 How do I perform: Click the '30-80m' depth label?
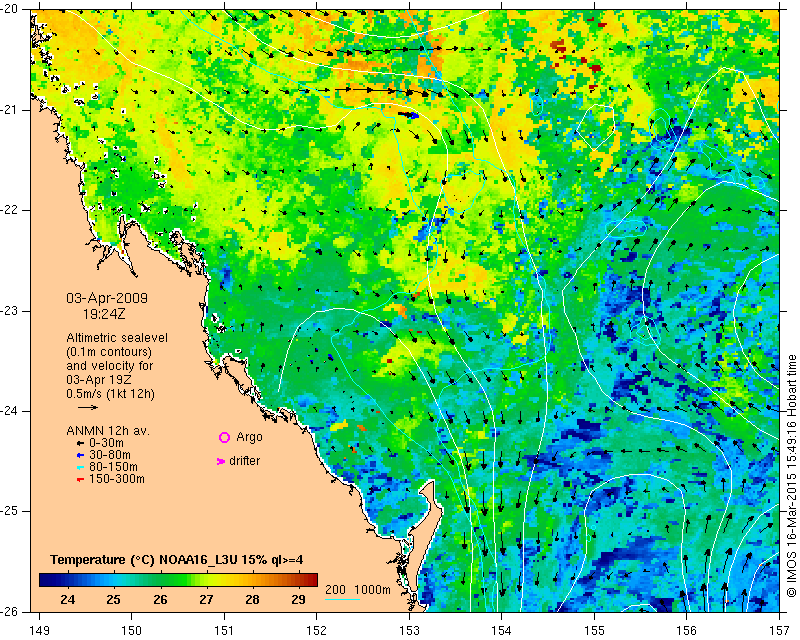(110, 455)
